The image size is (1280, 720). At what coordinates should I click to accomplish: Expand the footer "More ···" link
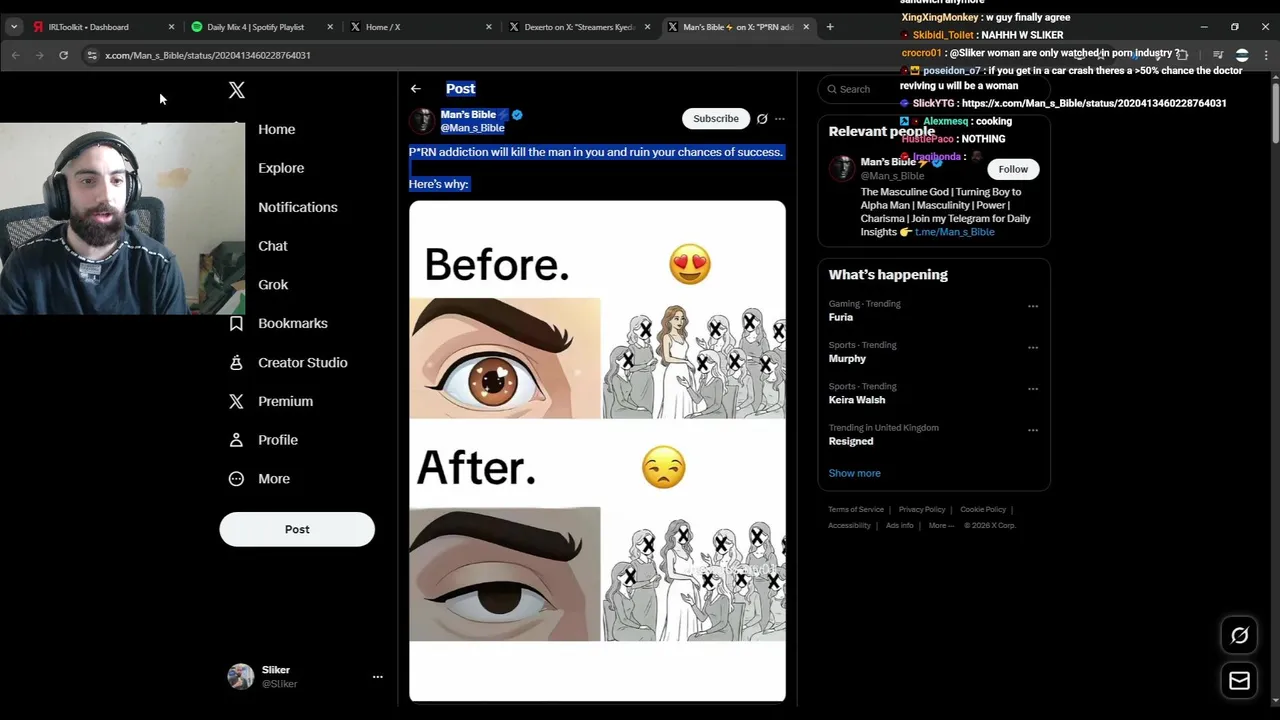click(x=941, y=525)
